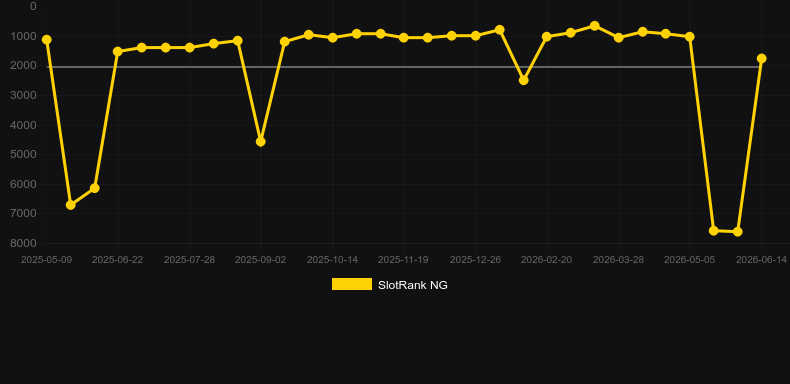Click the 2026-02-20 x-axis label

546,260
